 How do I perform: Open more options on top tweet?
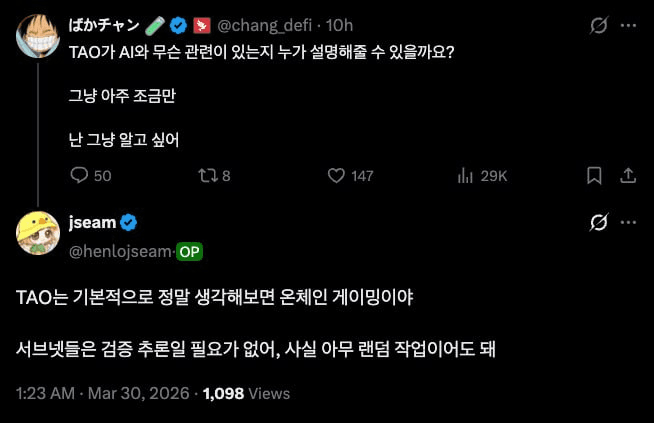(628, 25)
